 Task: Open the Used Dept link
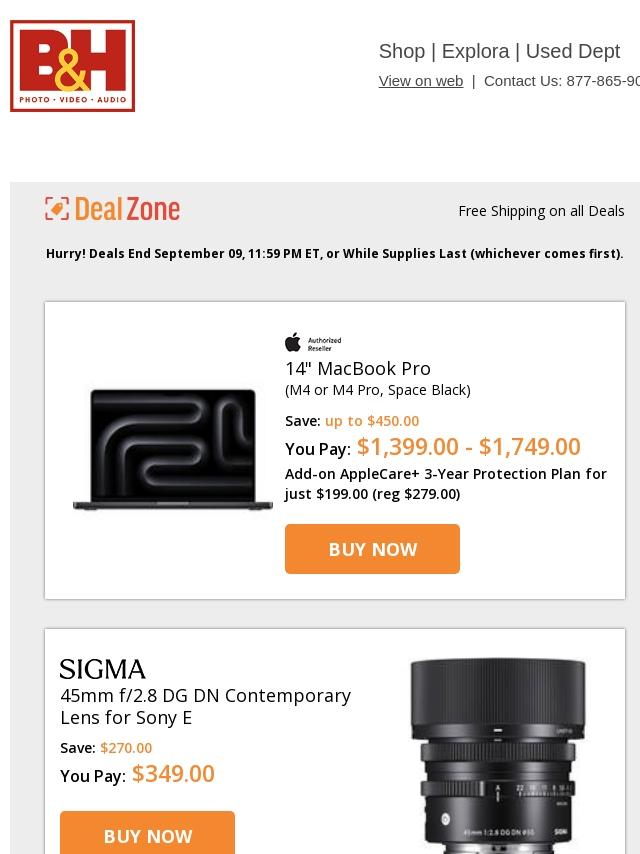pyautogui.click(x=572, y=51)
